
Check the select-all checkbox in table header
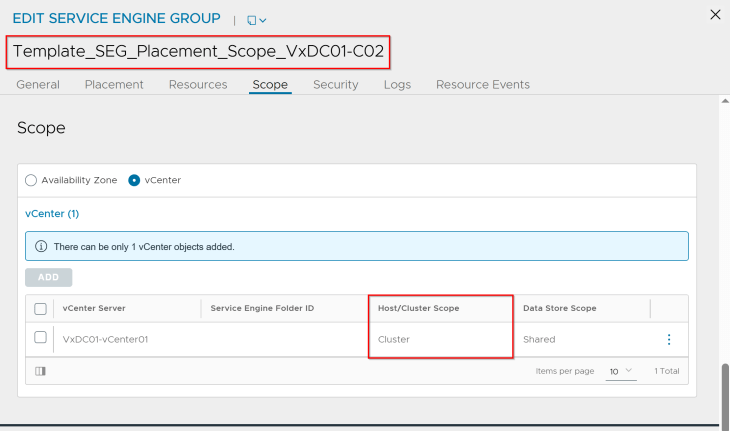pos(41,309)
